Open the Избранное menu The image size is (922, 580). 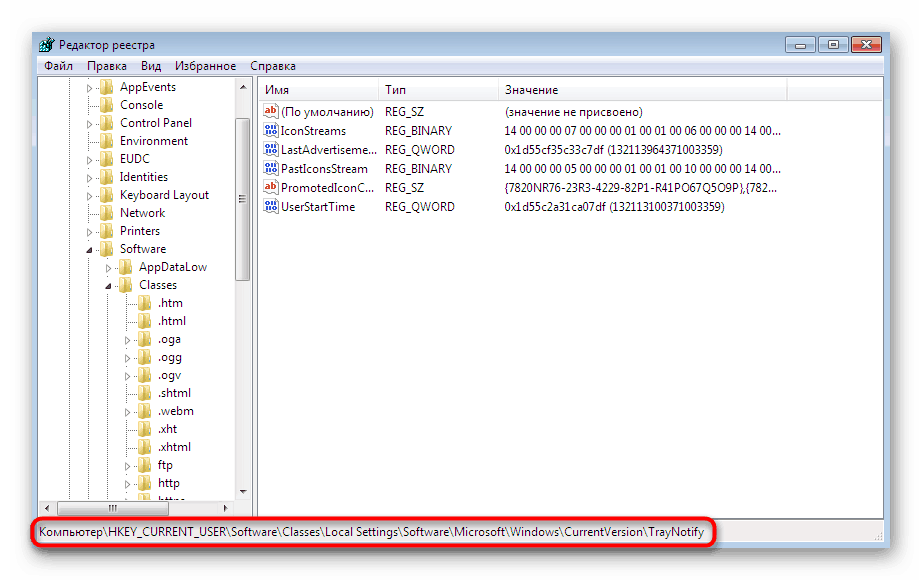[205, 66]
